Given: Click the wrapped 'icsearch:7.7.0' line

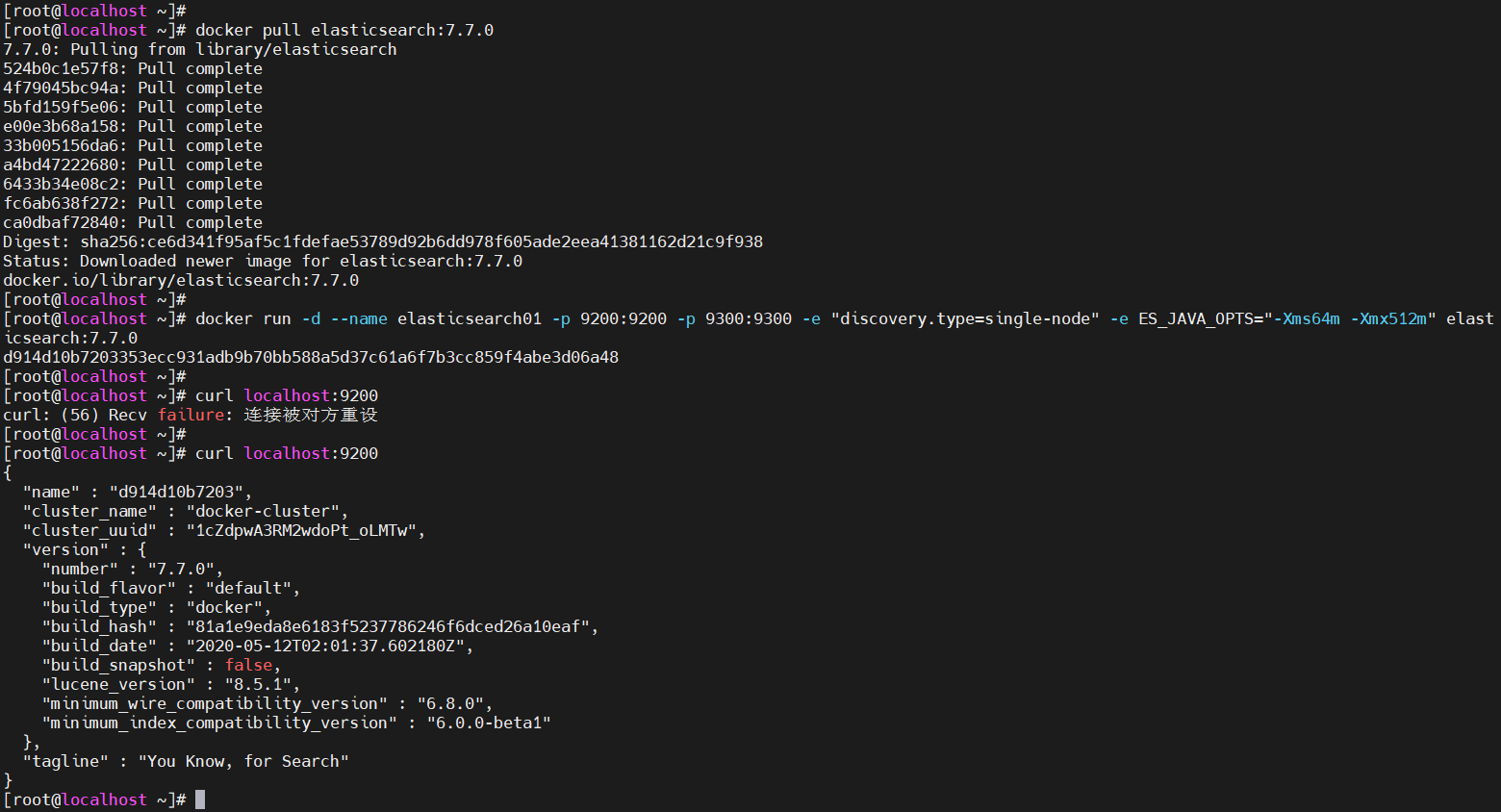Looking at the screenshot, I should (x=70, y=338).
